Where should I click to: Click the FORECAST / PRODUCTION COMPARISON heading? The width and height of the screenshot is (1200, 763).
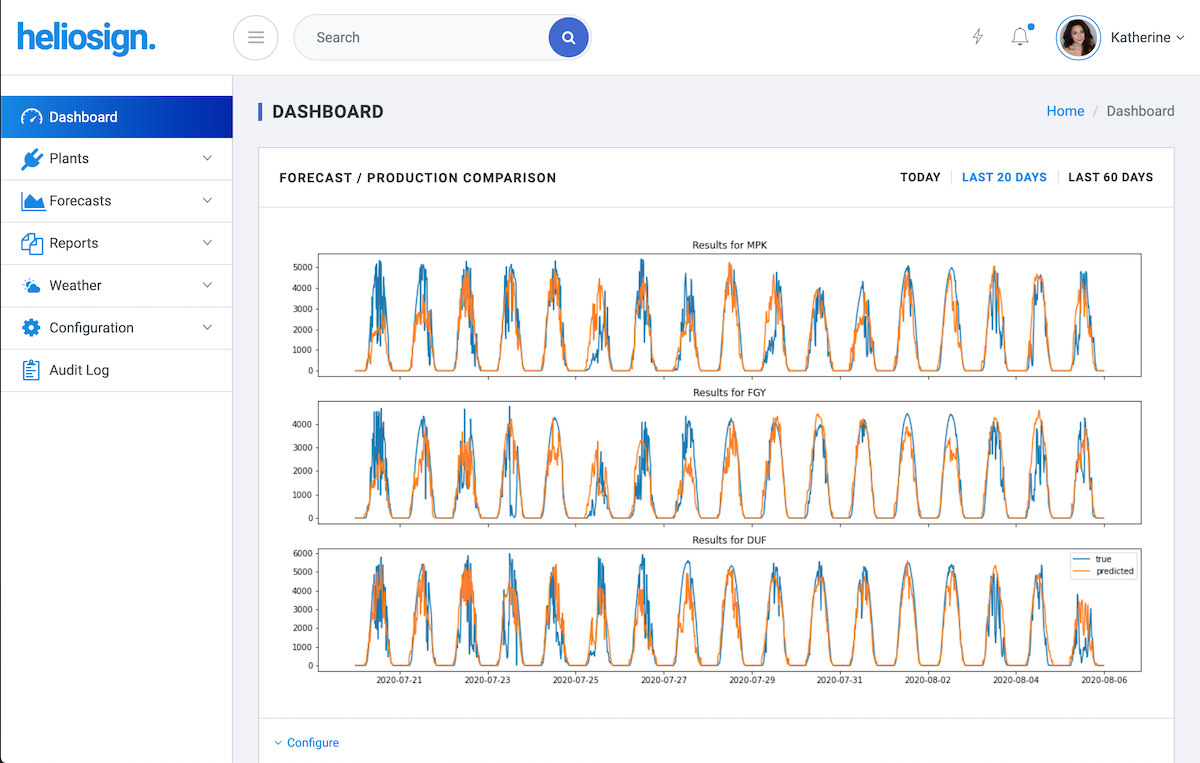point(418,178)
